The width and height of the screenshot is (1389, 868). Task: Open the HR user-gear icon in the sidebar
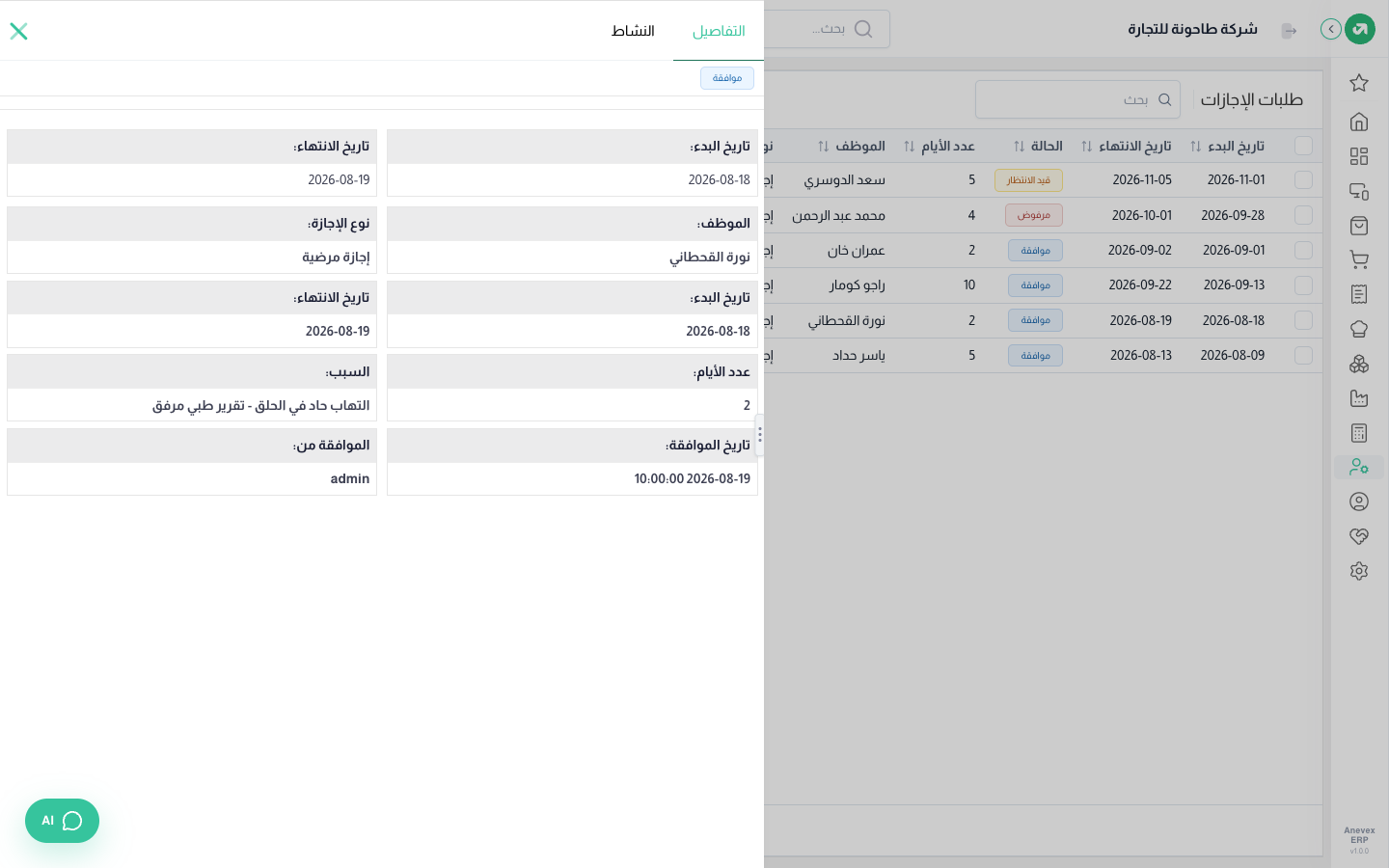1359,467
